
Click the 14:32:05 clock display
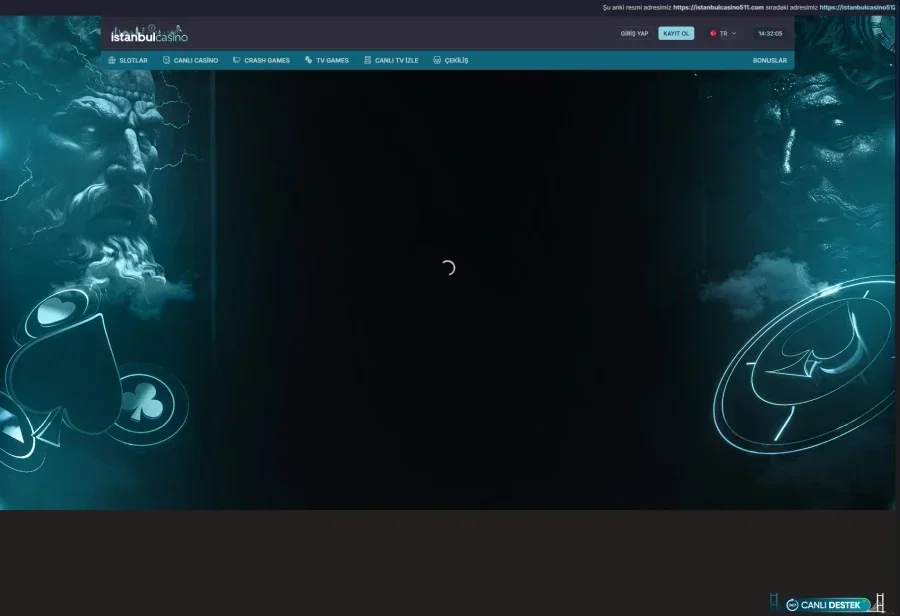tap(770, 33)
